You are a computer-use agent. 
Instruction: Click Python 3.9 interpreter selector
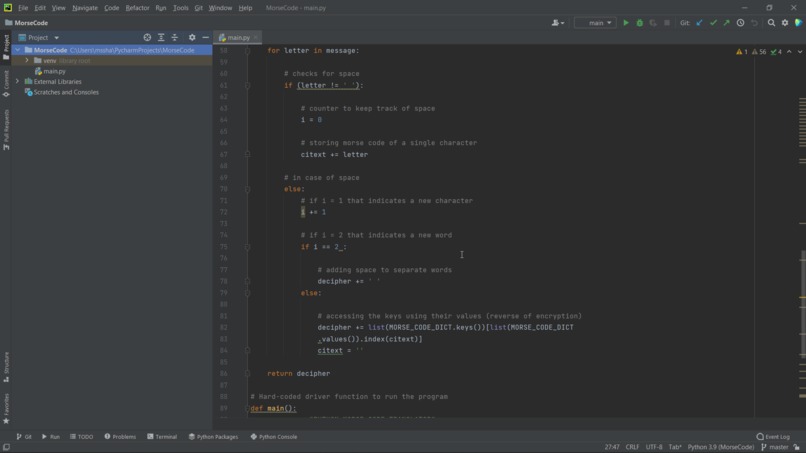[x=721, y=447]
